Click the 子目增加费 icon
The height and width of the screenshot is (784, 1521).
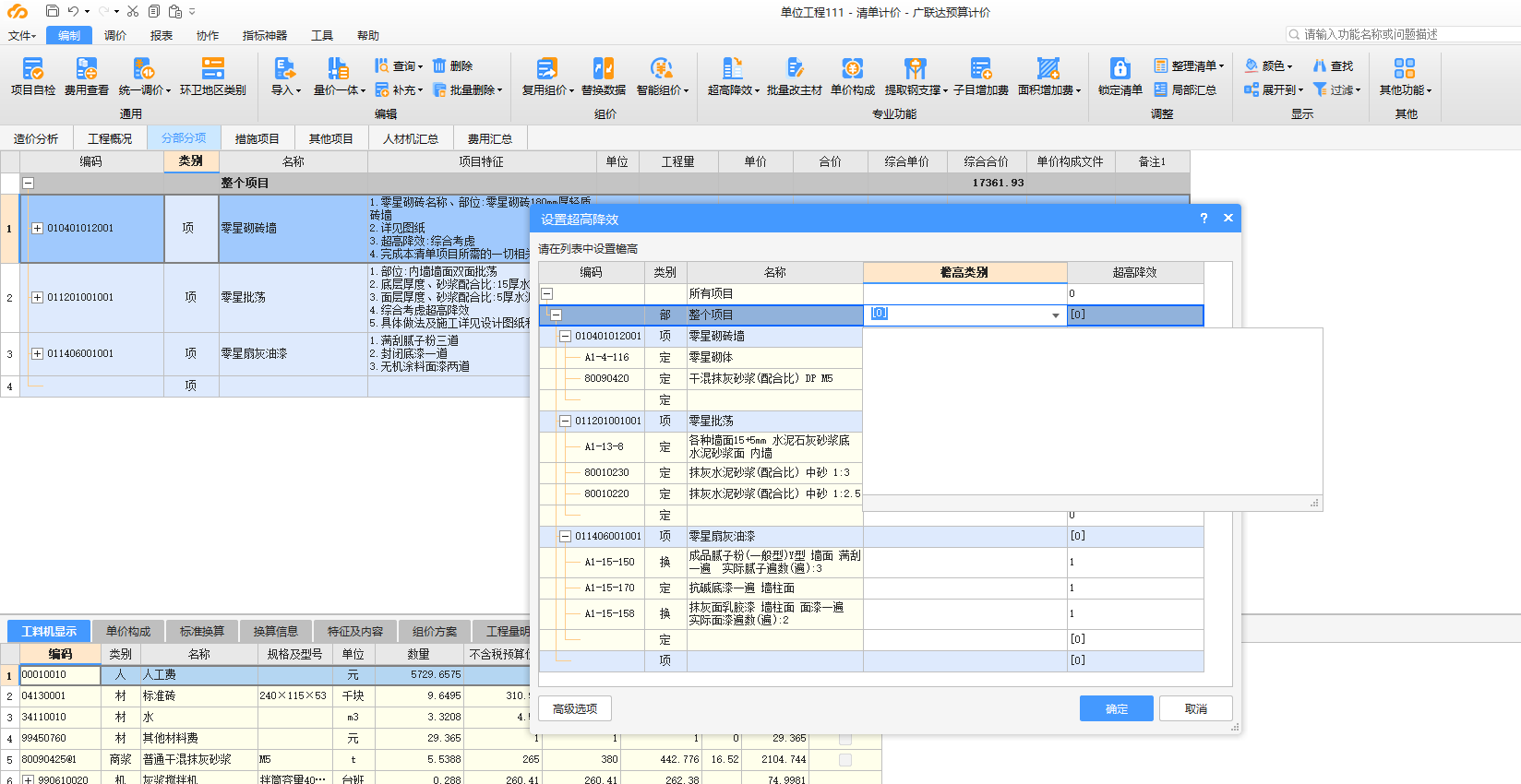point(981,68)
